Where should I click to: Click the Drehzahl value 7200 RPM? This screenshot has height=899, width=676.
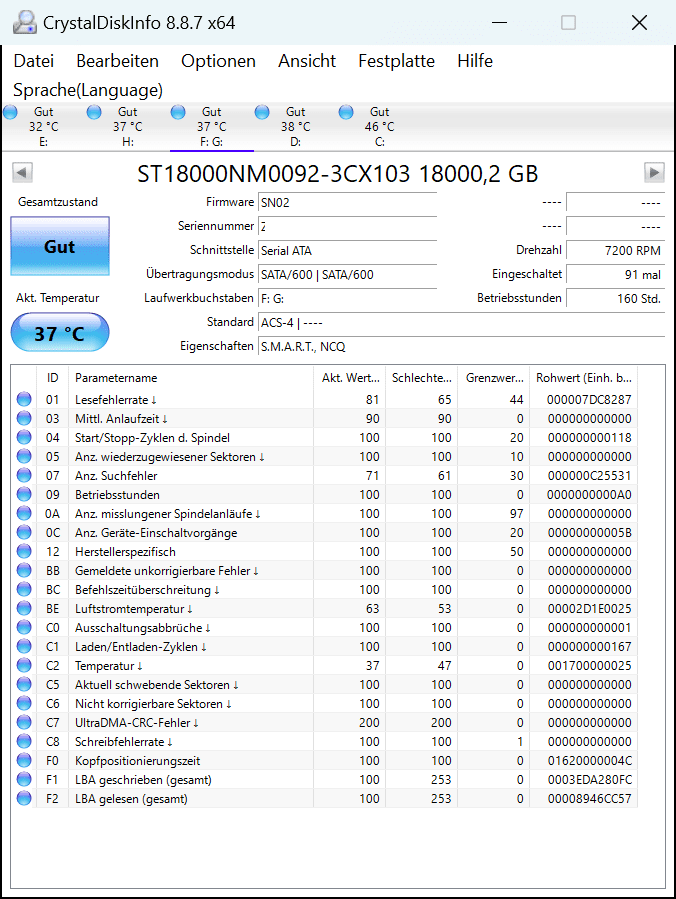coord(615,251)
